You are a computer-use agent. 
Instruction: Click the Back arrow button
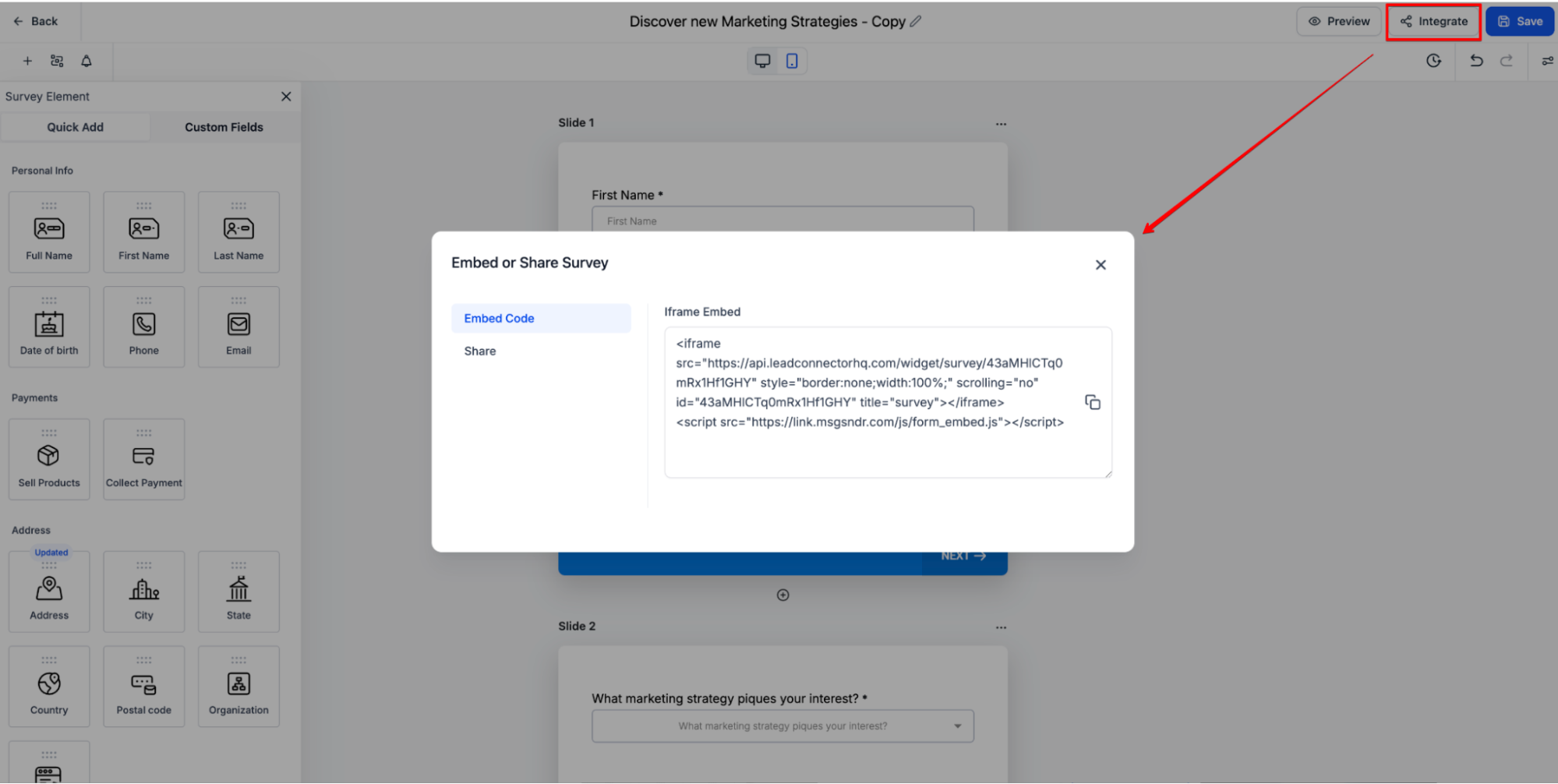tap(36, 22)
